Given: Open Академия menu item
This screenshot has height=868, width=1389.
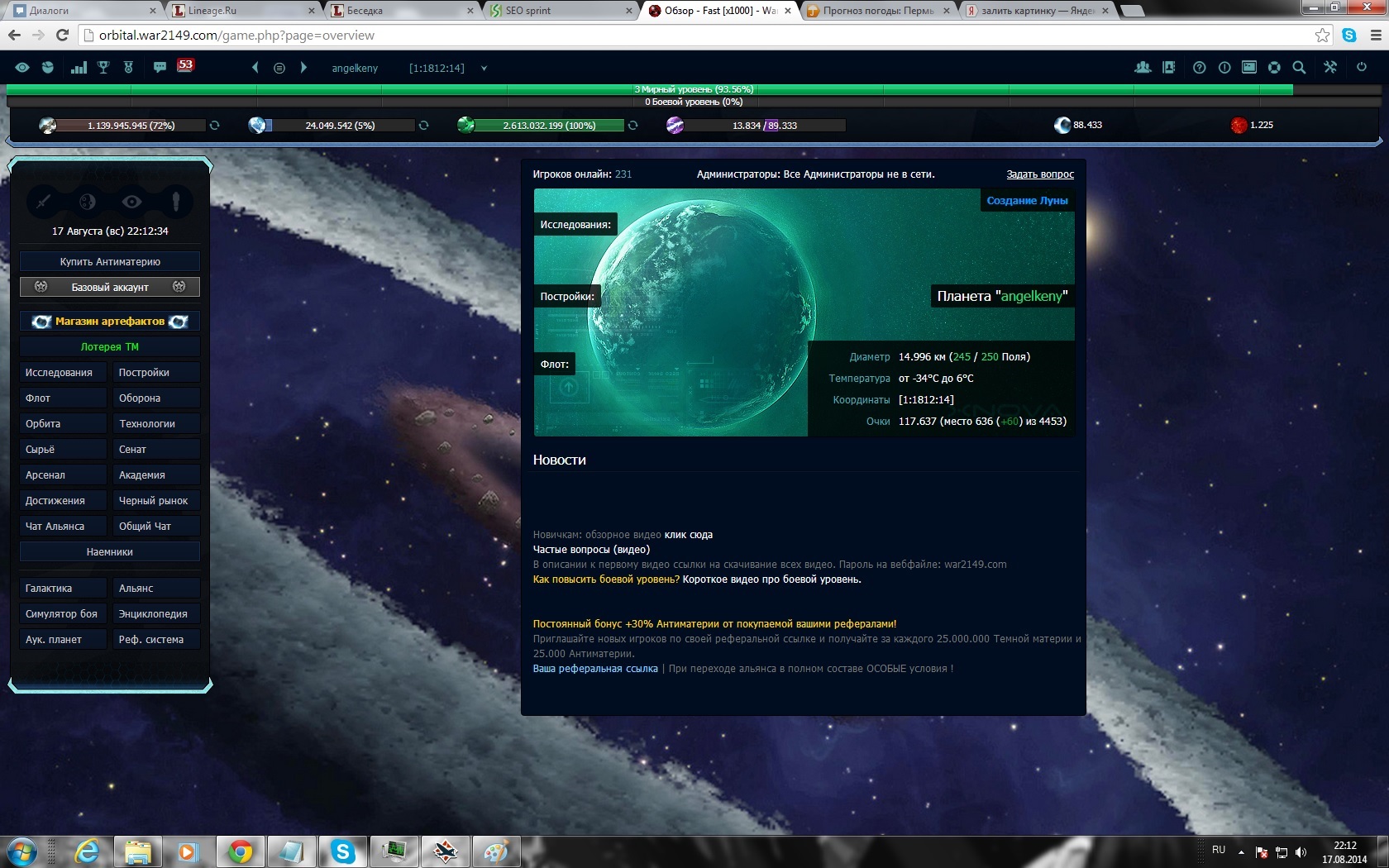Looking at the screenshot, I should 156,475.
